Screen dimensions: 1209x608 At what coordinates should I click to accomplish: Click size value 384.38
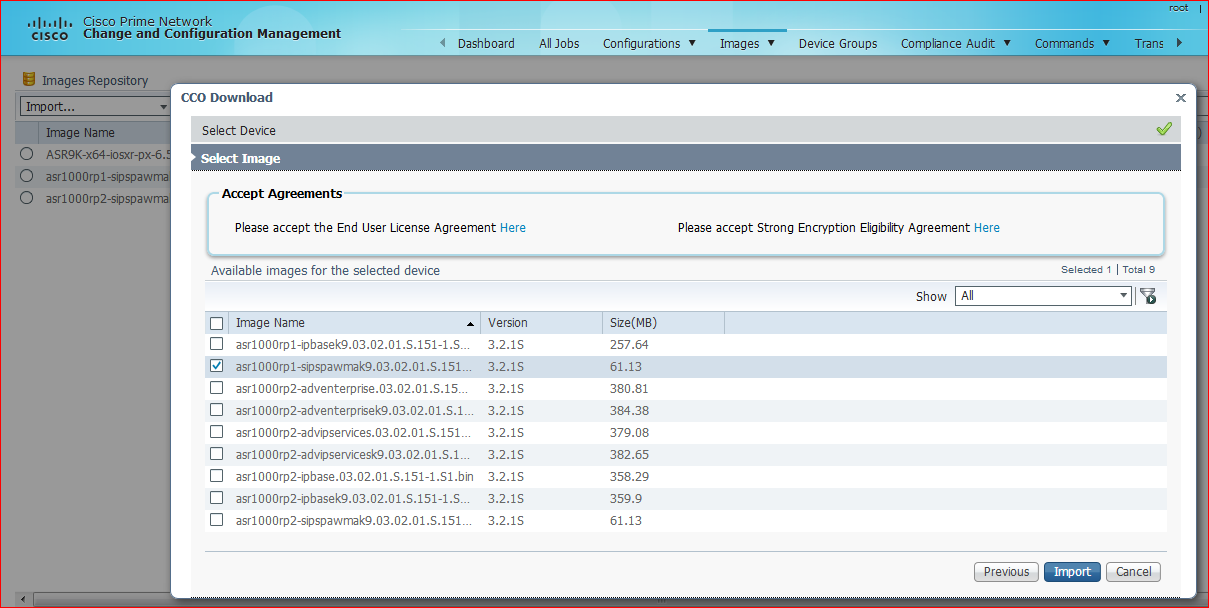click(629, 410)
